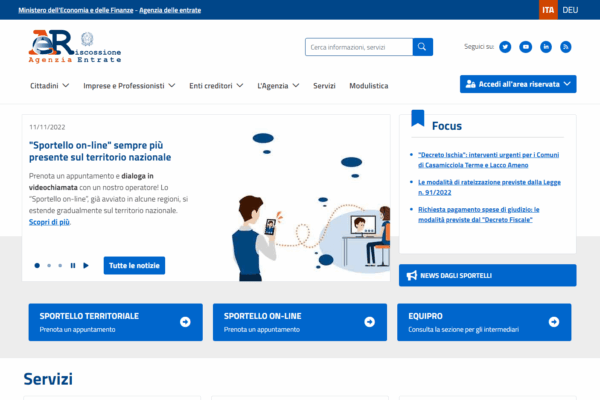Open Accedi all'area riservata dropdown
This screenshot has width=600, height=400.
(x=518, y=85)
